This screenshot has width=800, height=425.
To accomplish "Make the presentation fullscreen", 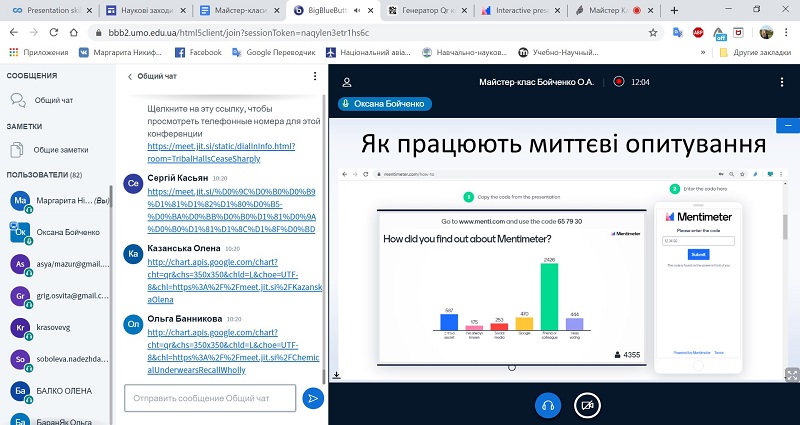I will click(x=790, y=374).
